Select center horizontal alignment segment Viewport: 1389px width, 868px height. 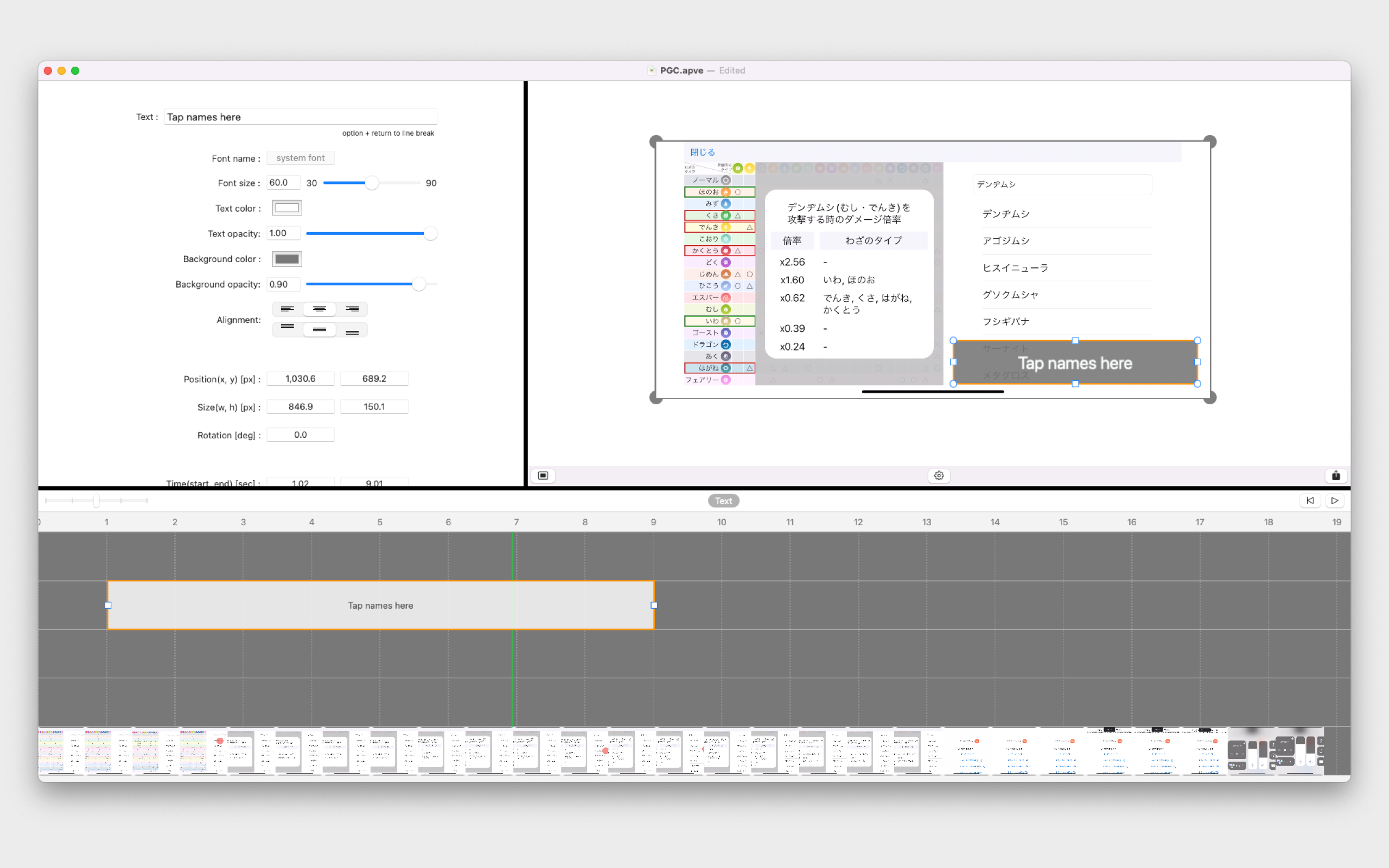(x=320, y=309)
